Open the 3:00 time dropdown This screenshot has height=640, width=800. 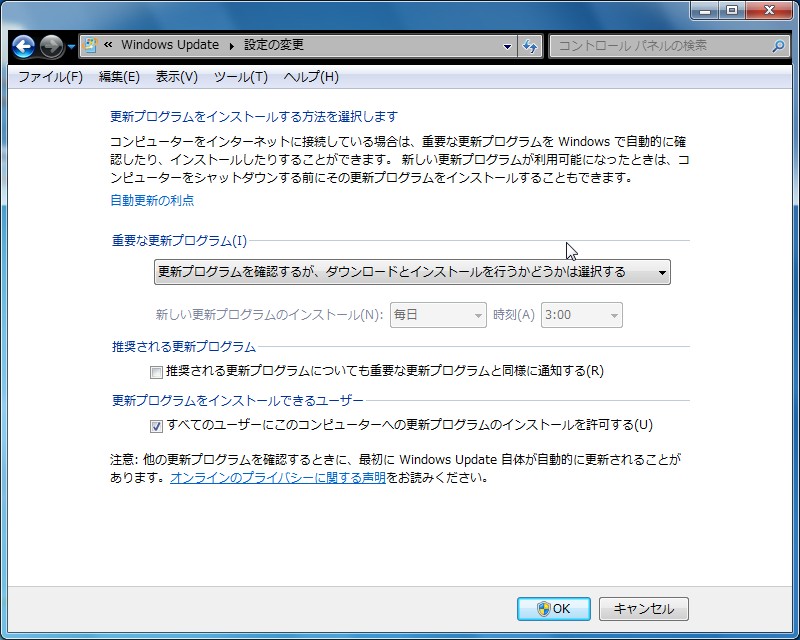click(x=582, y=315)
